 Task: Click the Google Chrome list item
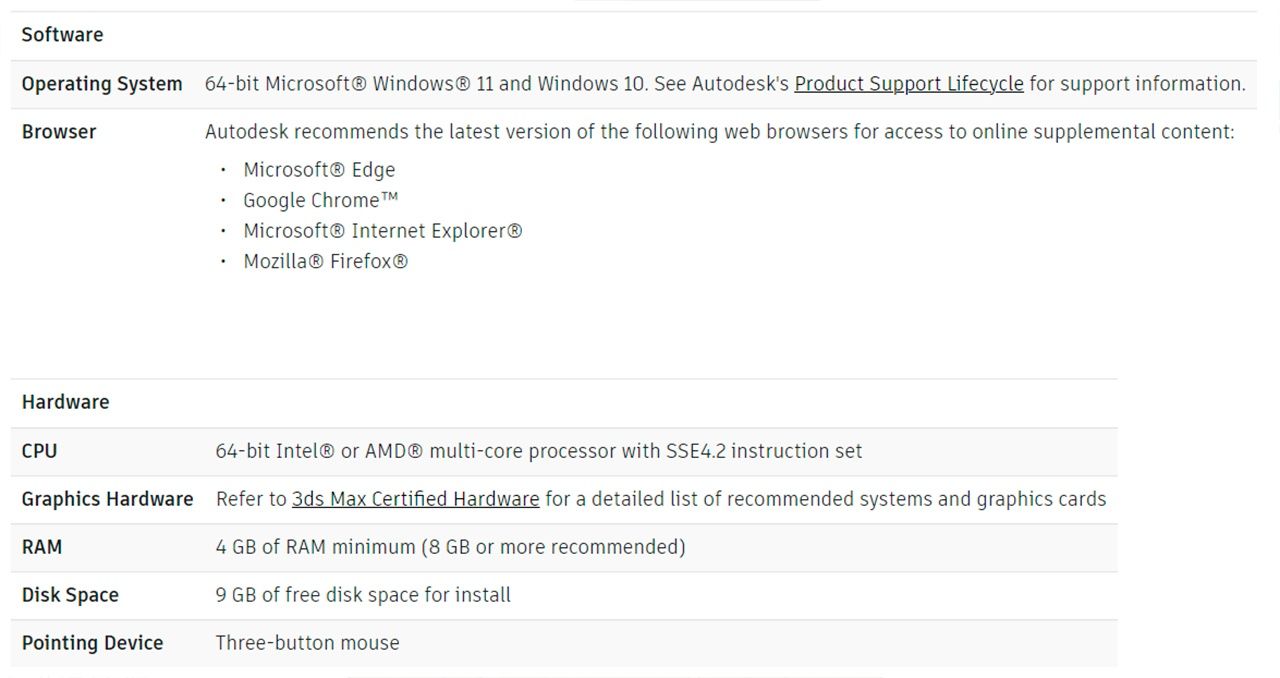coord(321,200)
